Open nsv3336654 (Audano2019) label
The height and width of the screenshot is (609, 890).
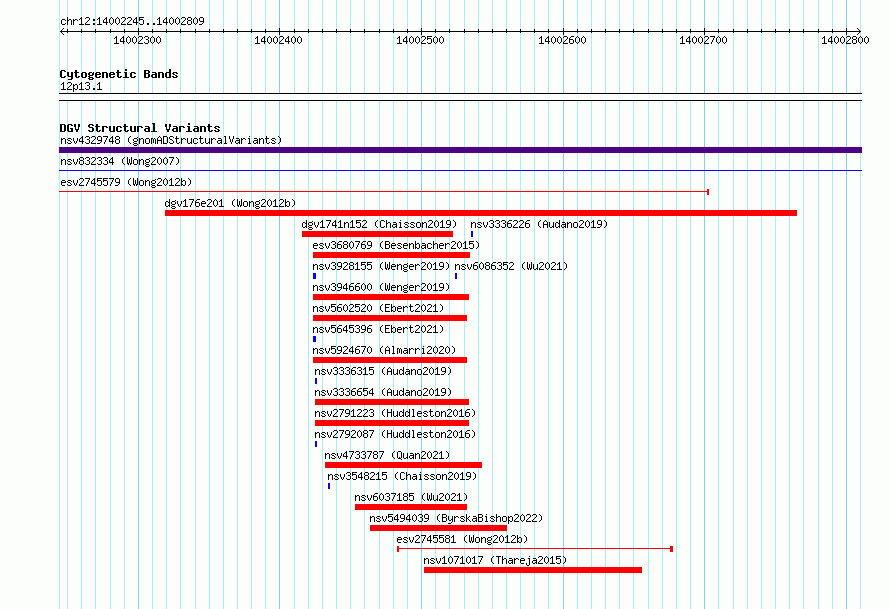pyautogui.click(x=383, y=392)
